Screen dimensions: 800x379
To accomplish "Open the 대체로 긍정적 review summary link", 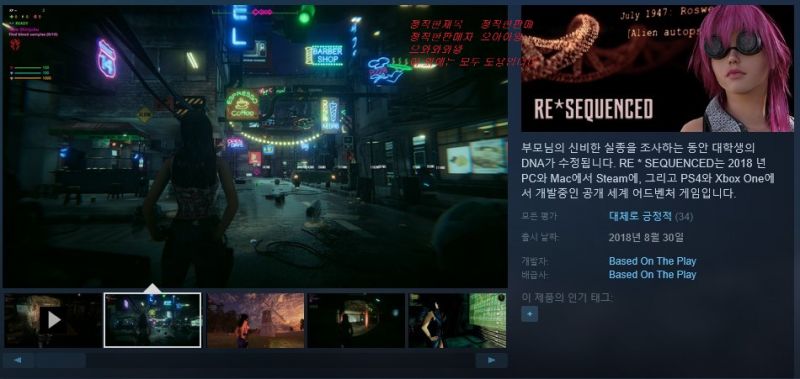I will pos(640,216).
